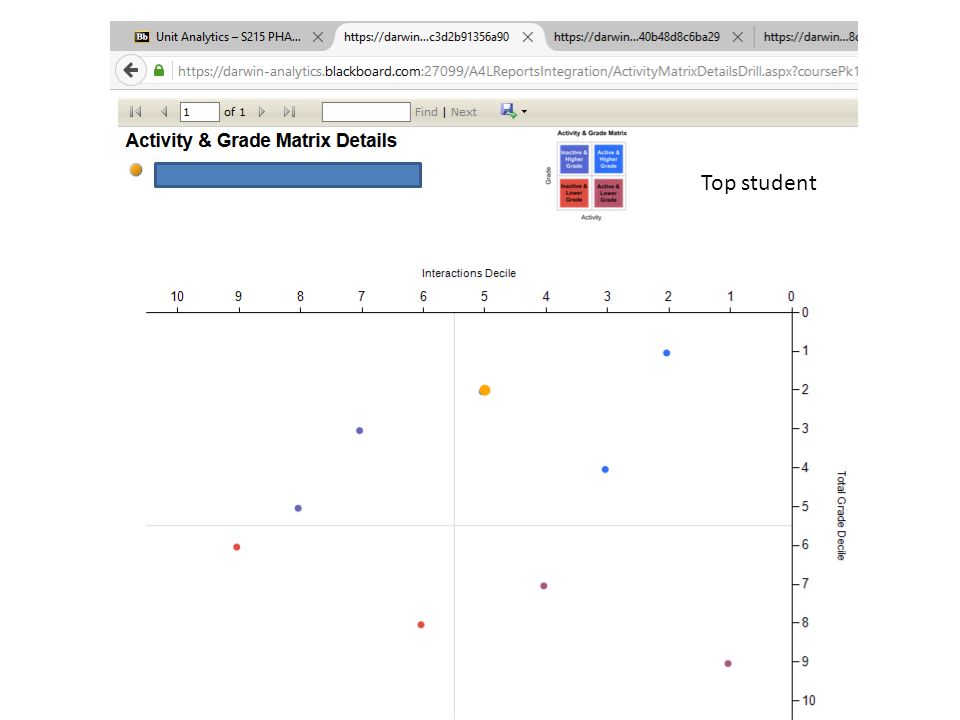Click the mauve point at grade decile 7

pyautogui.click(x=544, y=586)
